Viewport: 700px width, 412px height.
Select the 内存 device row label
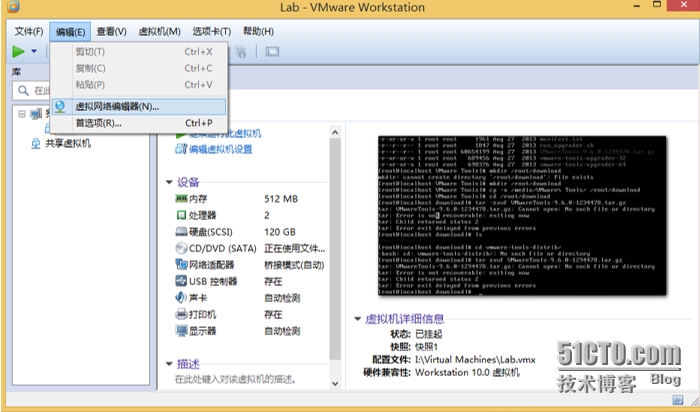[198, 199]
